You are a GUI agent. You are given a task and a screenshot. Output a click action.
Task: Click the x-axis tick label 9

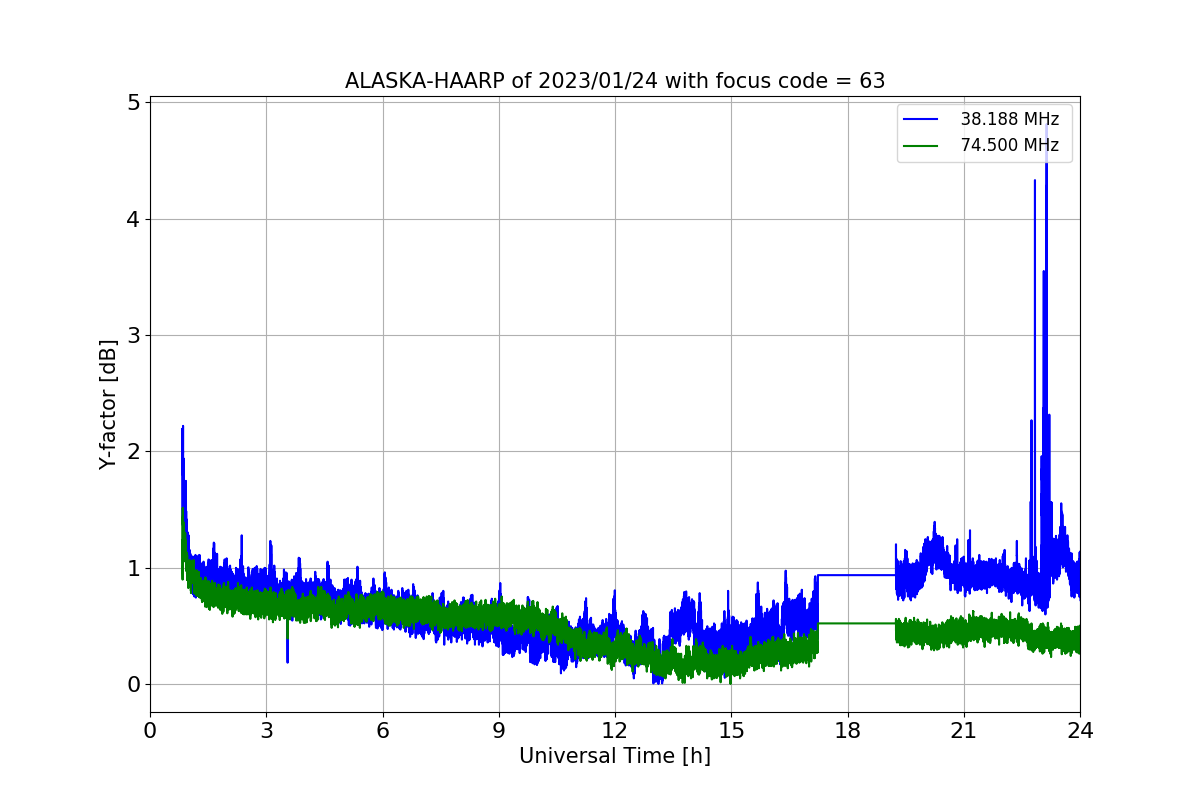point(499,730)
